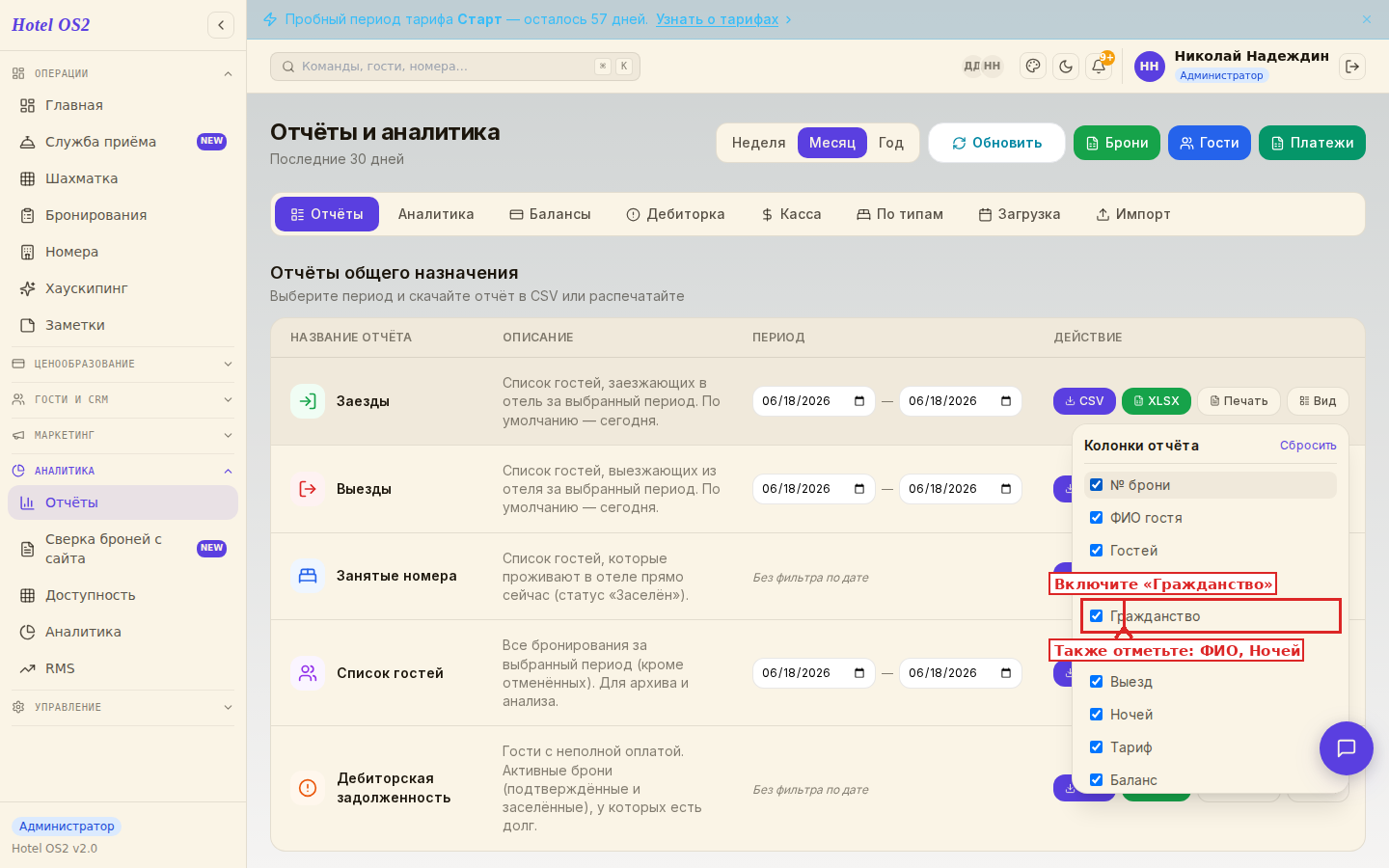
Task: Collapse sidebar with the chevron button
Action: pyautogui.click(x=221, y=25)
